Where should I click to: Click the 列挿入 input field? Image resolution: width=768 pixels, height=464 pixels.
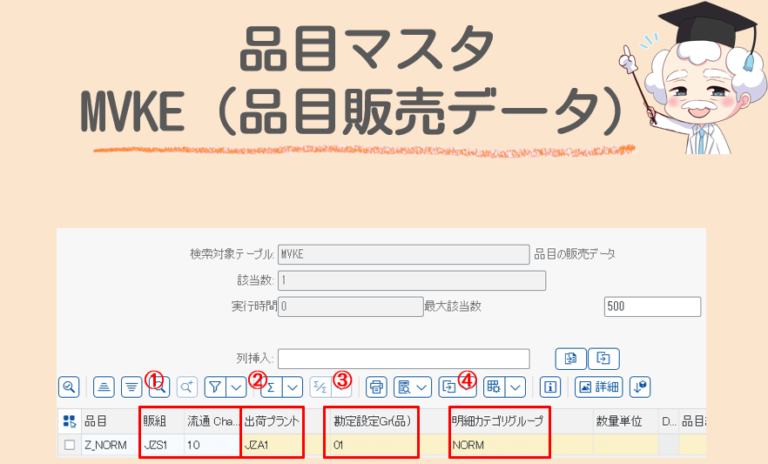point(411,358)
